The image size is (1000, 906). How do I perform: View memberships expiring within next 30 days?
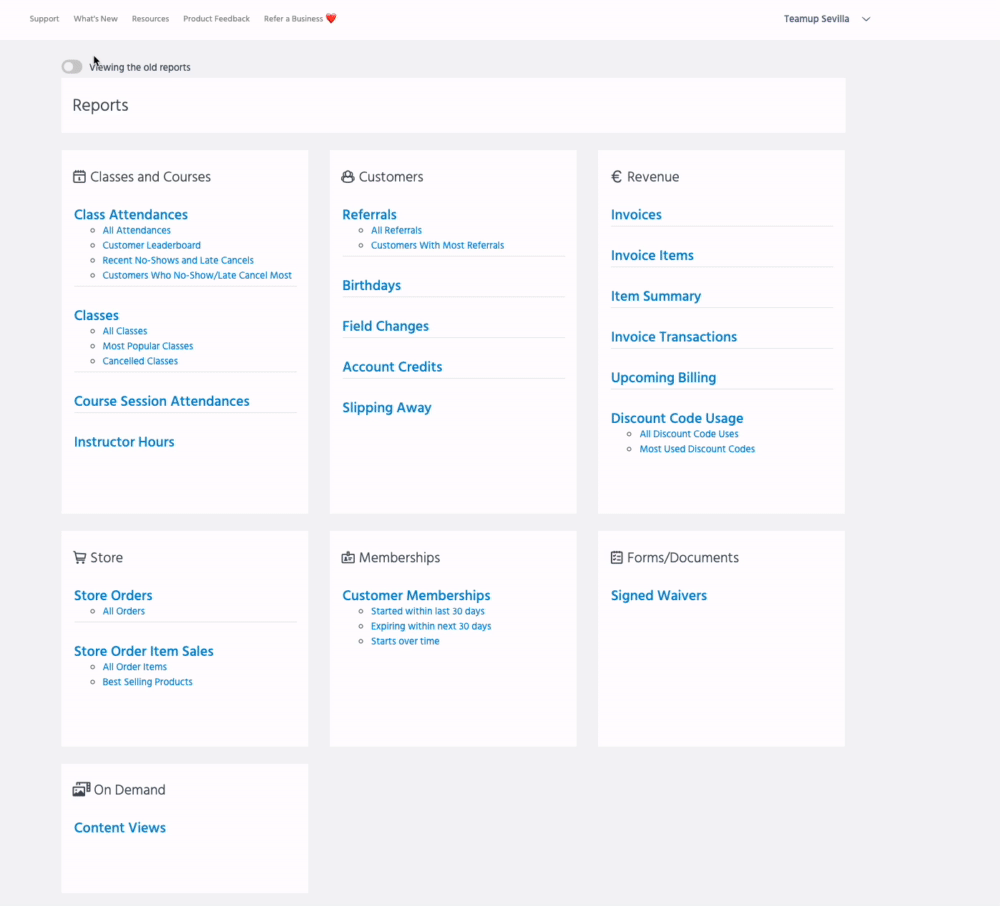pyautogui.click(x=430, y=626)
